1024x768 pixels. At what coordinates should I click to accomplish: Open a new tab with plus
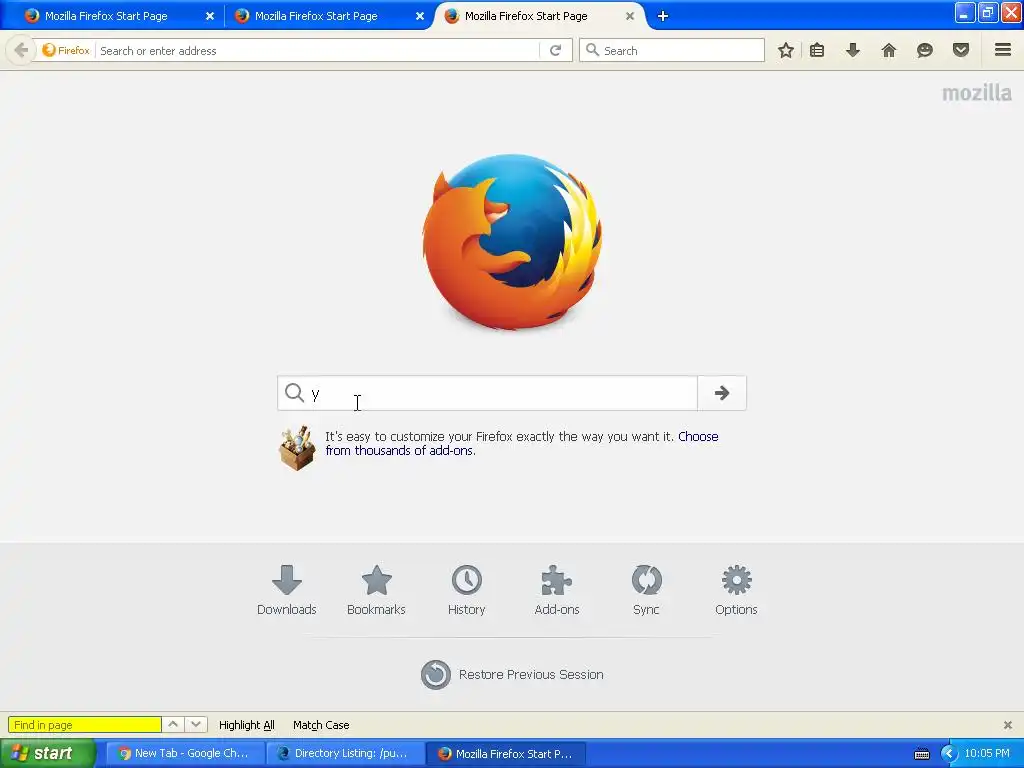coord(663,16)
